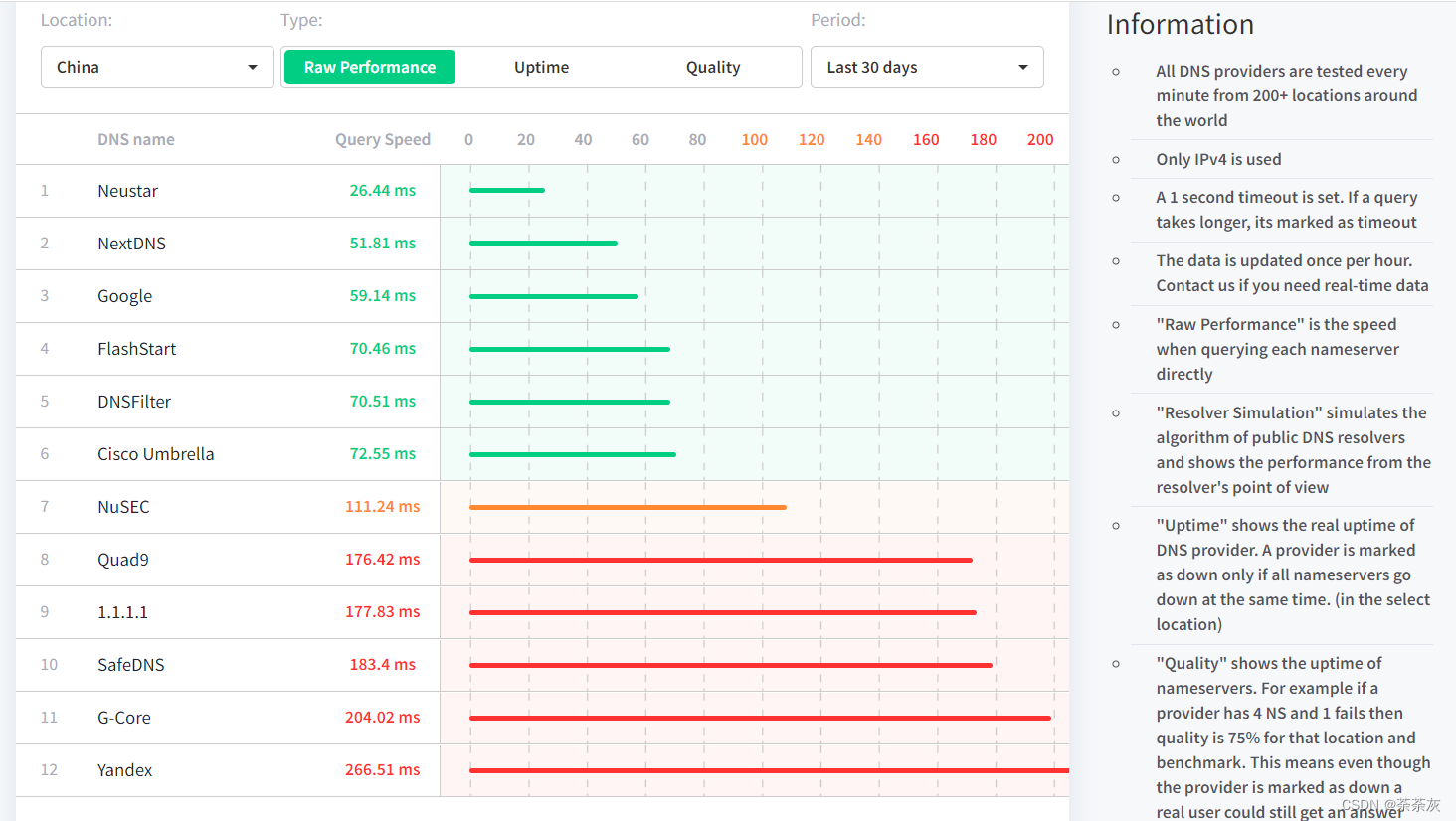
Task: Expand the Last 30 days period selector
Action: [x=927, y=67]
